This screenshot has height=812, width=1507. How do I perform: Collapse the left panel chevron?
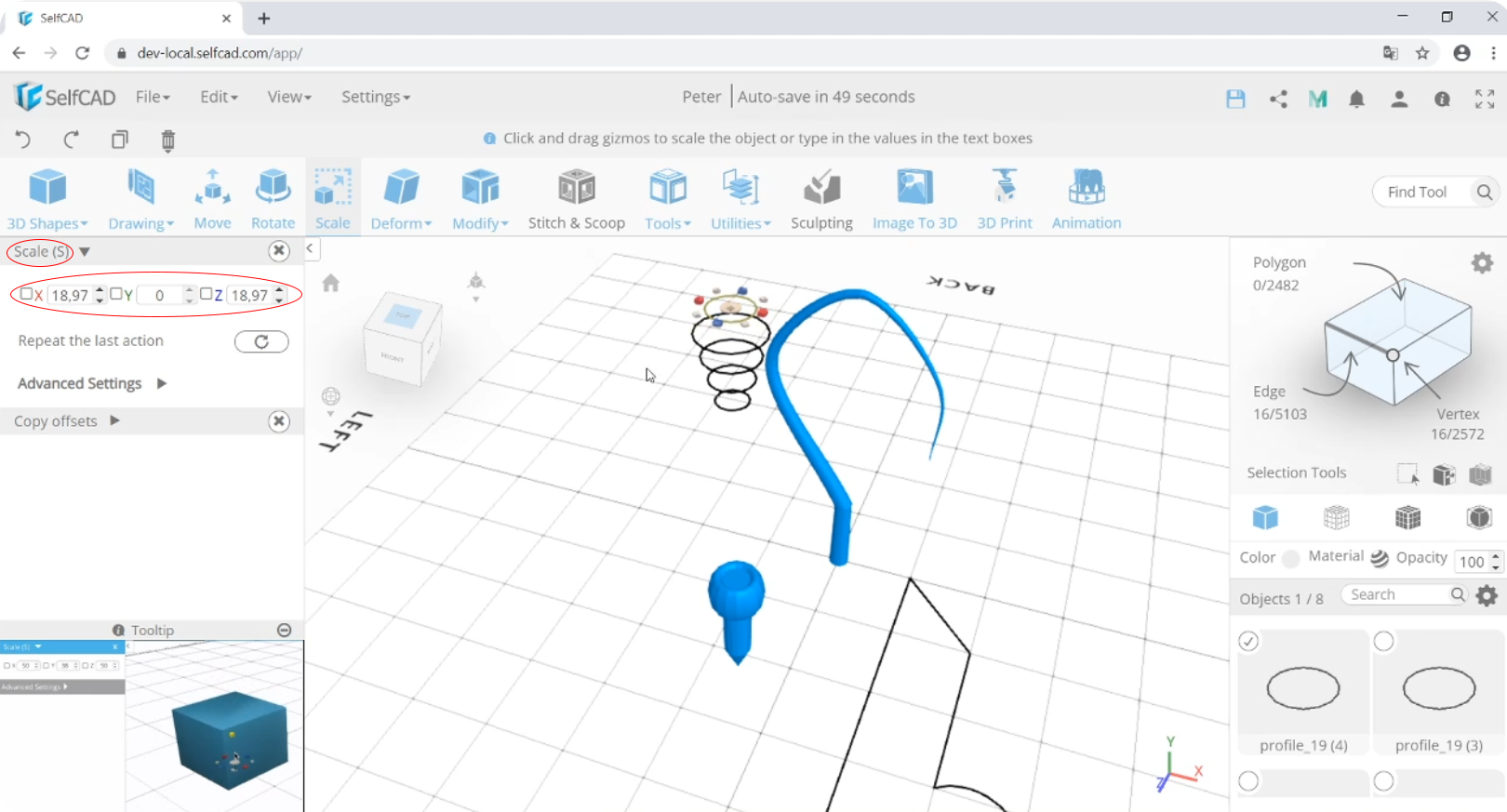coord(310,248)
